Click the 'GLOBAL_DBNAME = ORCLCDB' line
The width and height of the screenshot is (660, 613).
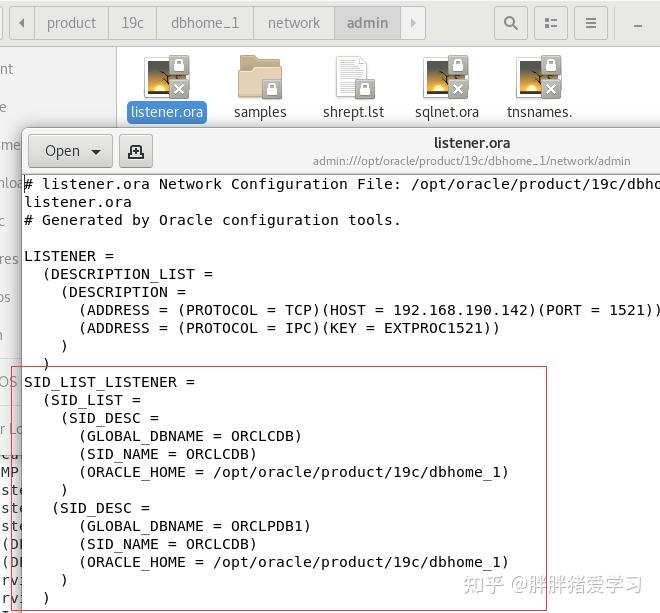point(190,436)
